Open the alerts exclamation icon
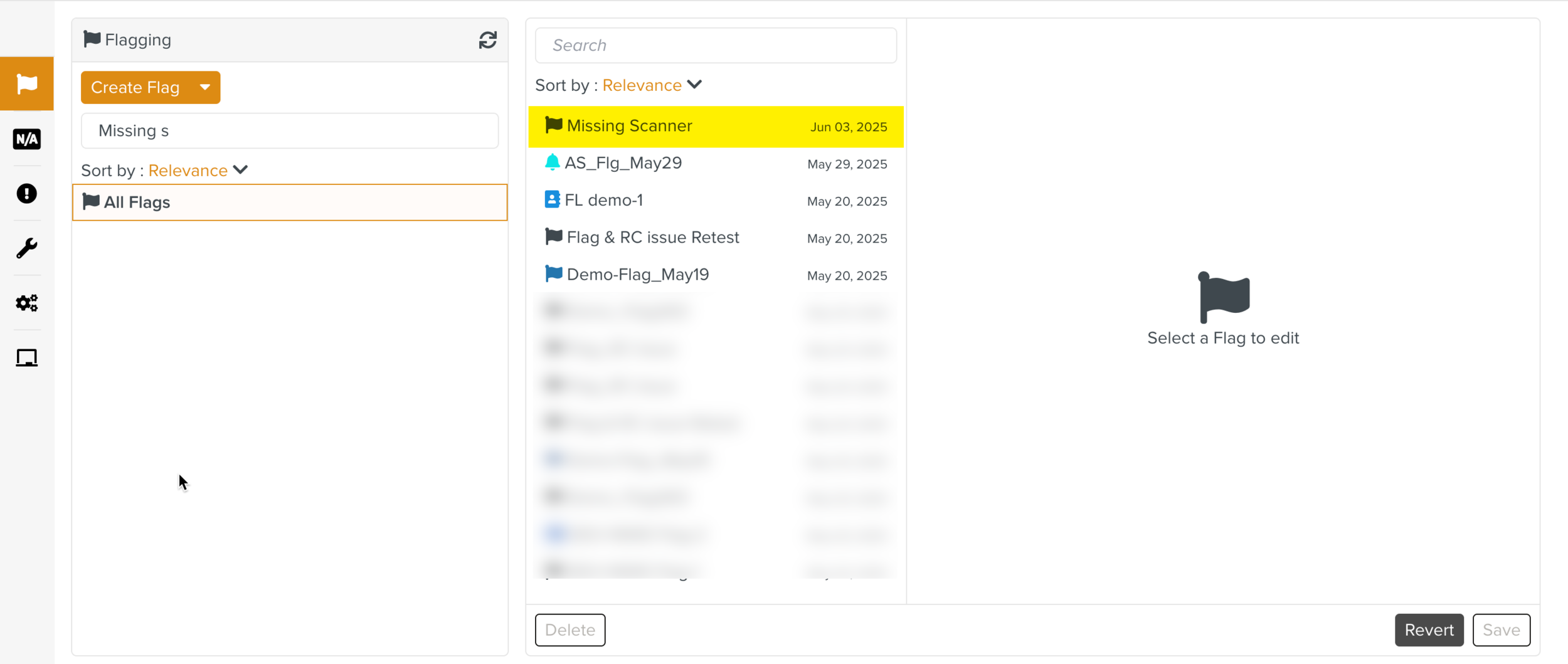The width and height of the screenshot is (1568, 664). (27, 194)
